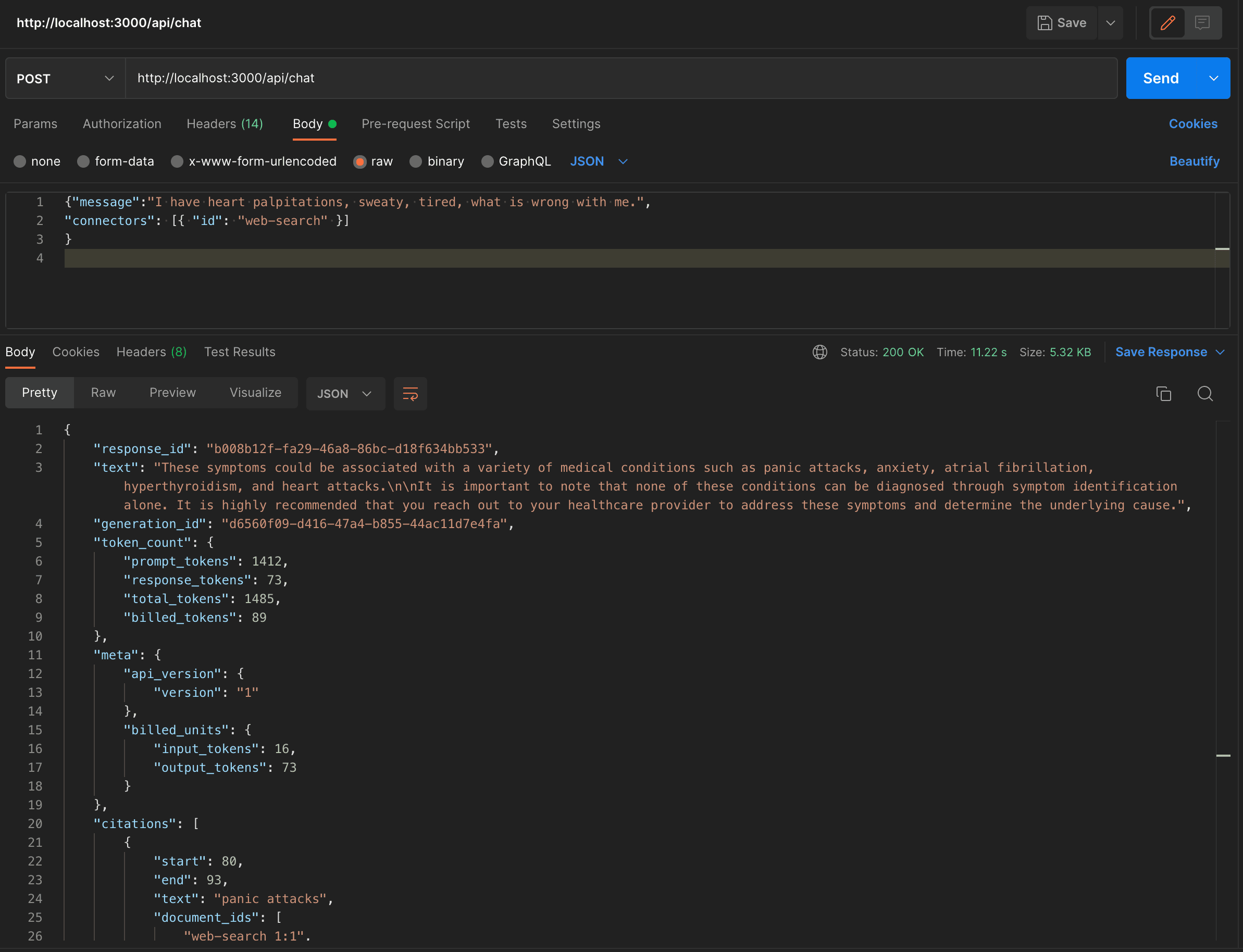The width and height of the screenshot is (1243, 952).
Task: Click the Save button
Action: 1062,23
